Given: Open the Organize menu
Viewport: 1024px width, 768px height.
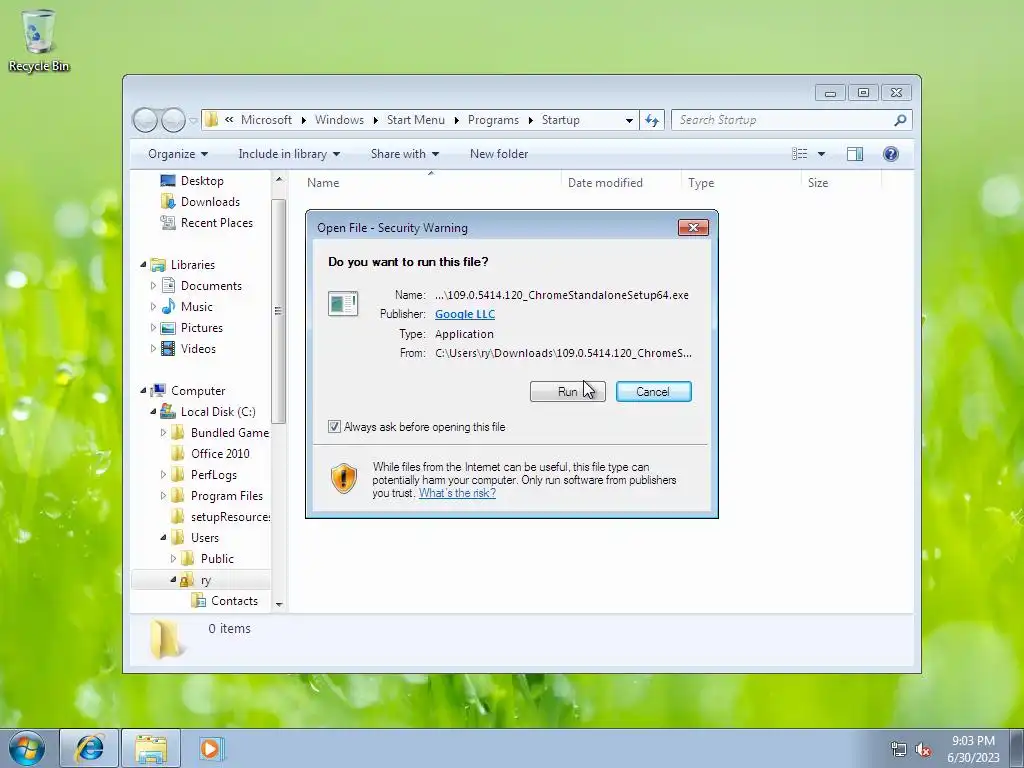Looking at the screenshot, I should (178, 153).
